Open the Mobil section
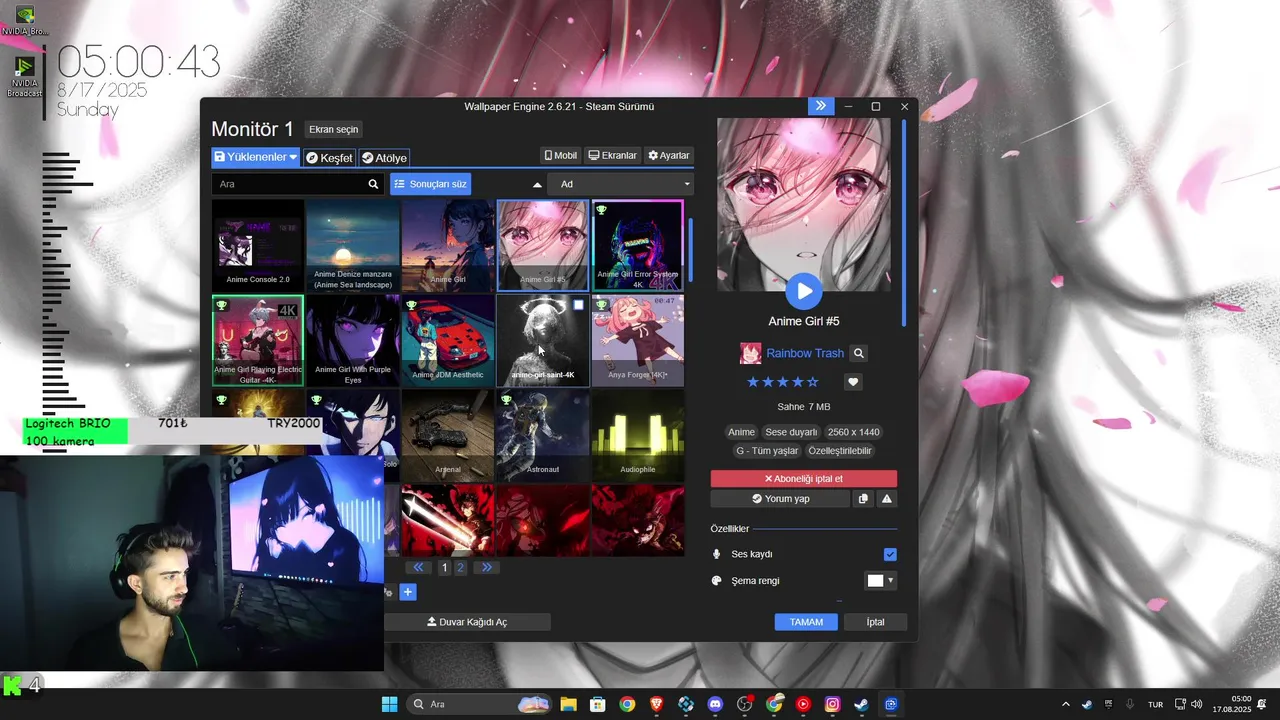This screenshot has width=1280, height=720. coord(561,156)
